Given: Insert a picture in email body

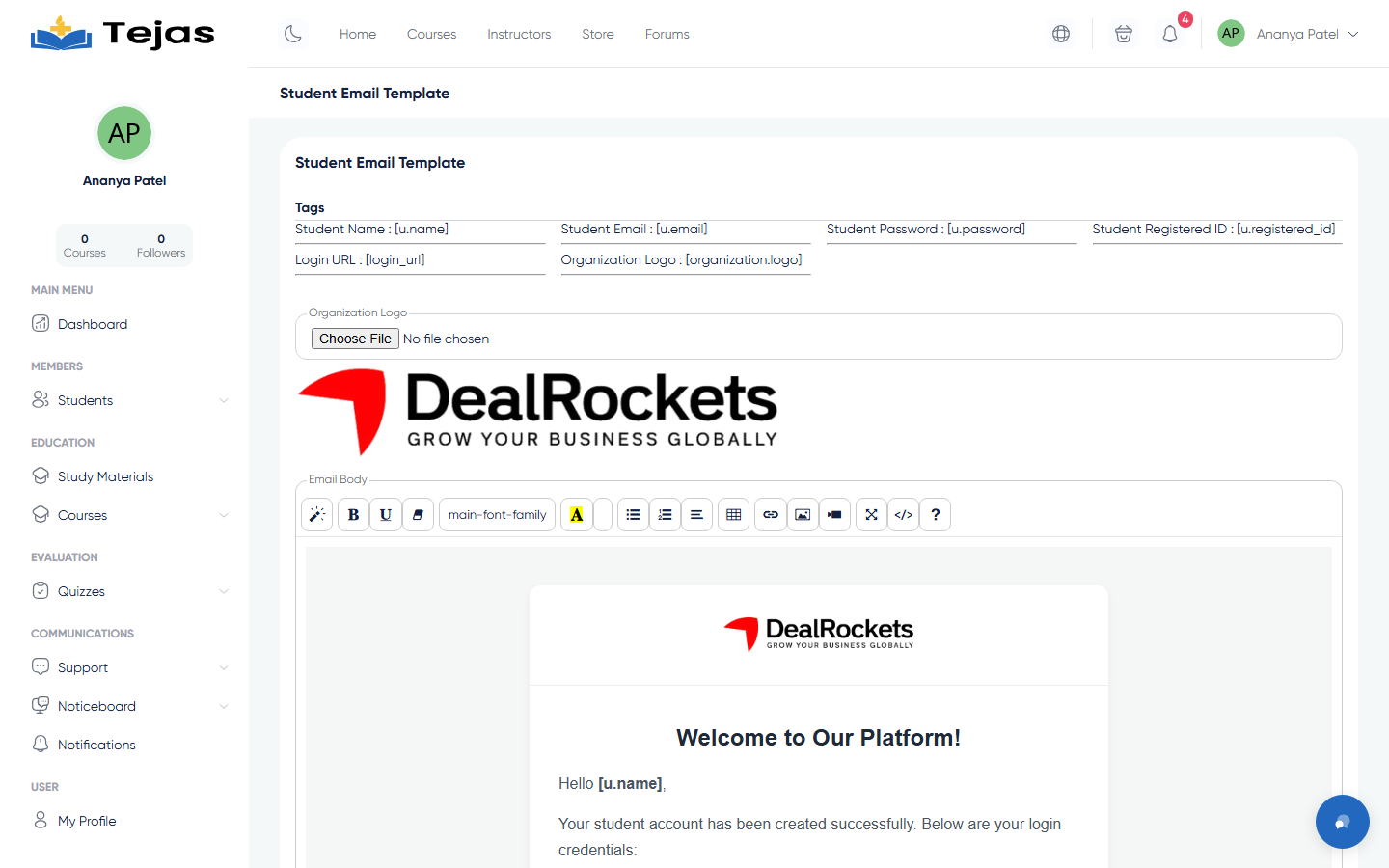Looking at the screenshot, I should tap(803, 515).
